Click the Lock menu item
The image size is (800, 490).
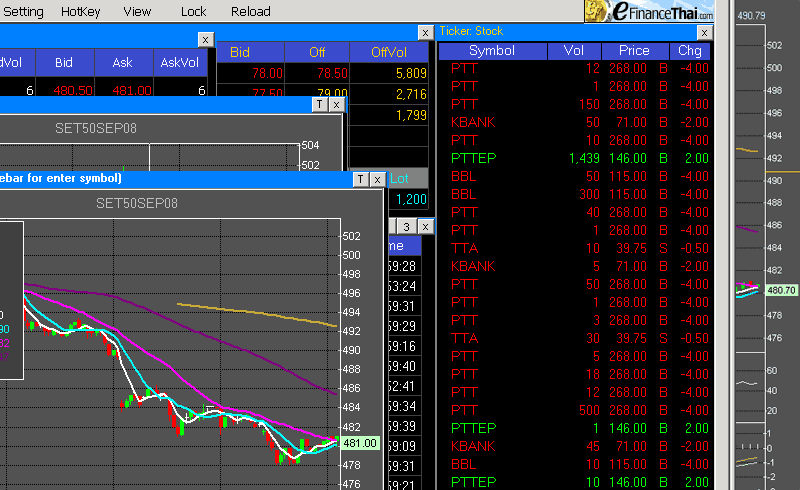[x=193, y=11]
